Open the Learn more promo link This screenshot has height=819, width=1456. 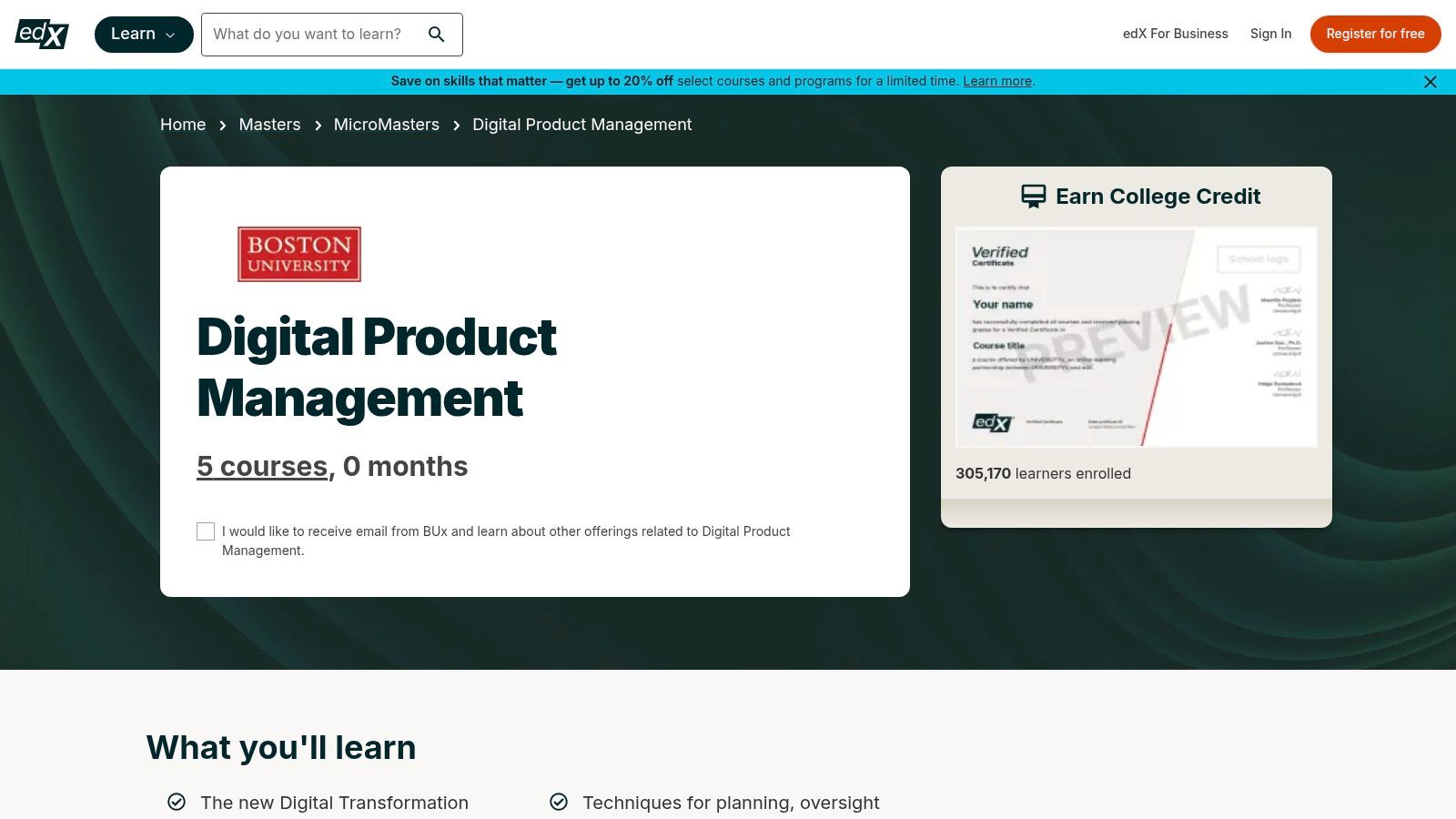click(x=996, y=81)
